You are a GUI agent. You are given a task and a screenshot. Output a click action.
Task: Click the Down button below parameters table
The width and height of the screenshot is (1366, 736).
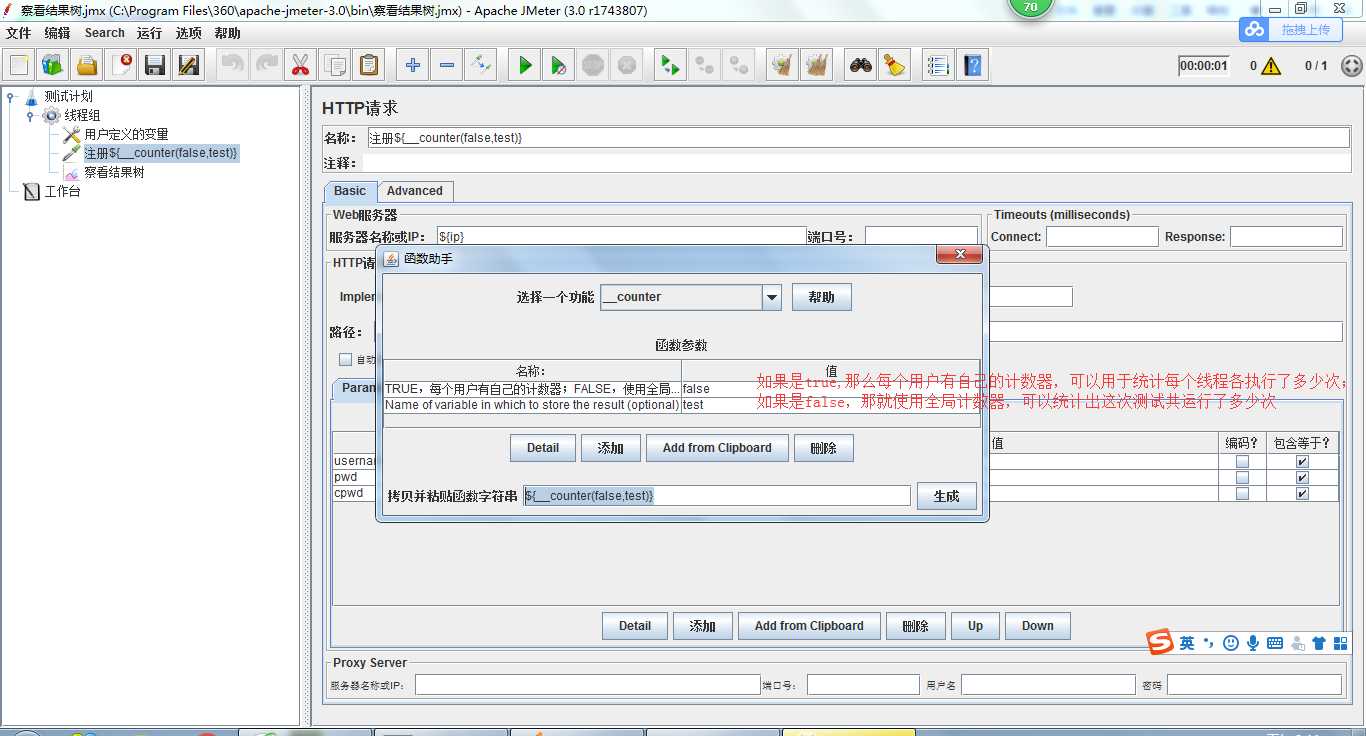click(1038, 626)
